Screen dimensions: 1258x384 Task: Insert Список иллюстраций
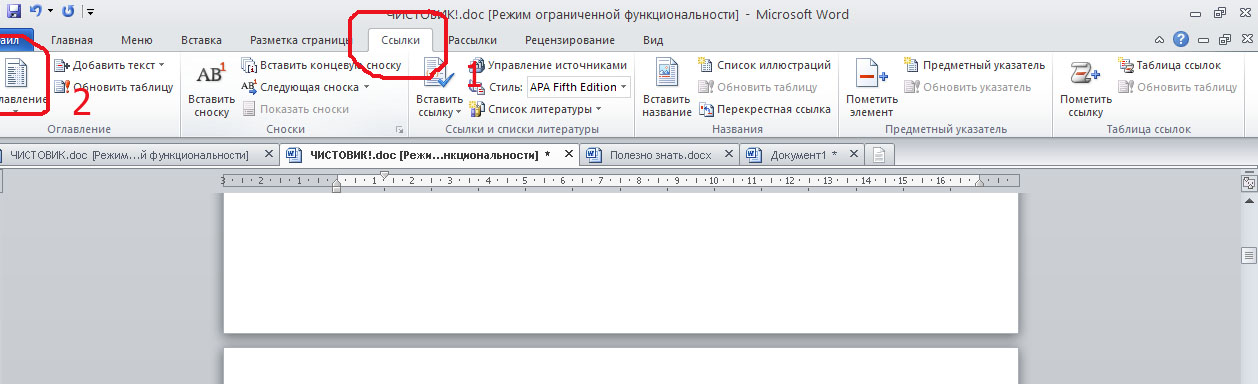(x=765, y=65)
